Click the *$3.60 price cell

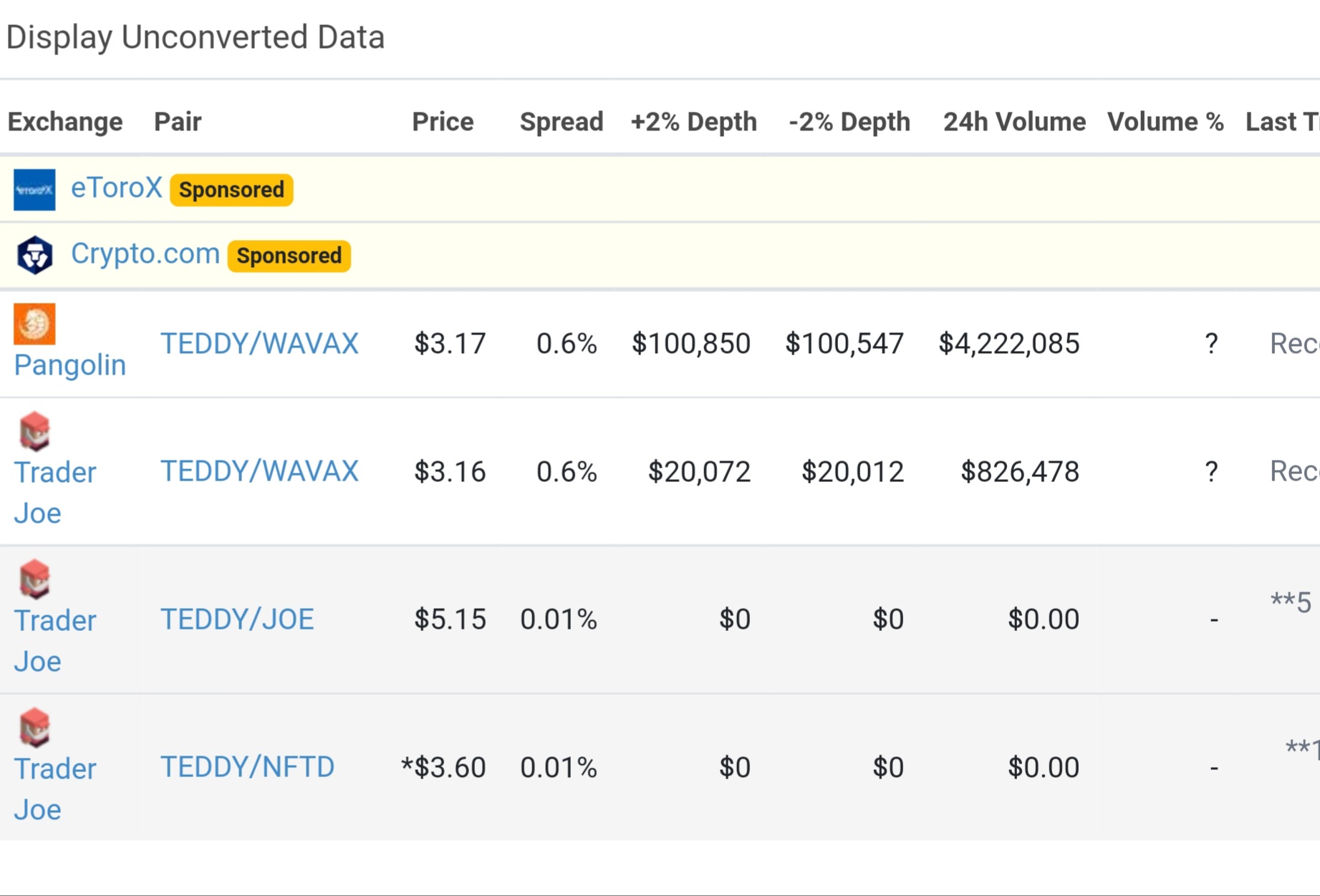point(443,768)
